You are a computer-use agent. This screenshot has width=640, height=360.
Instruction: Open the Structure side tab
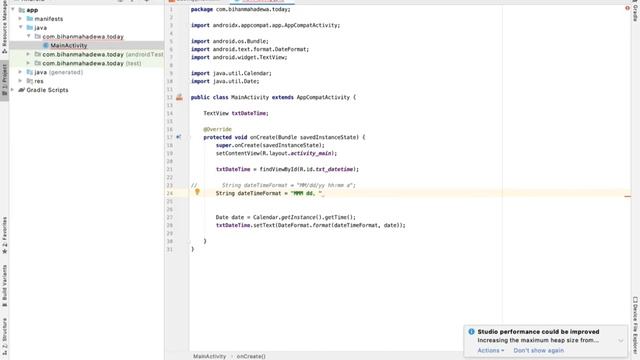tap(4, 337)
